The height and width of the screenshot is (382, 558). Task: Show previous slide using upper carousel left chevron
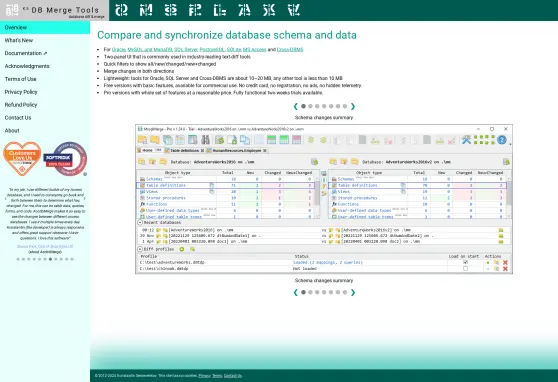[x=295, y=106]
